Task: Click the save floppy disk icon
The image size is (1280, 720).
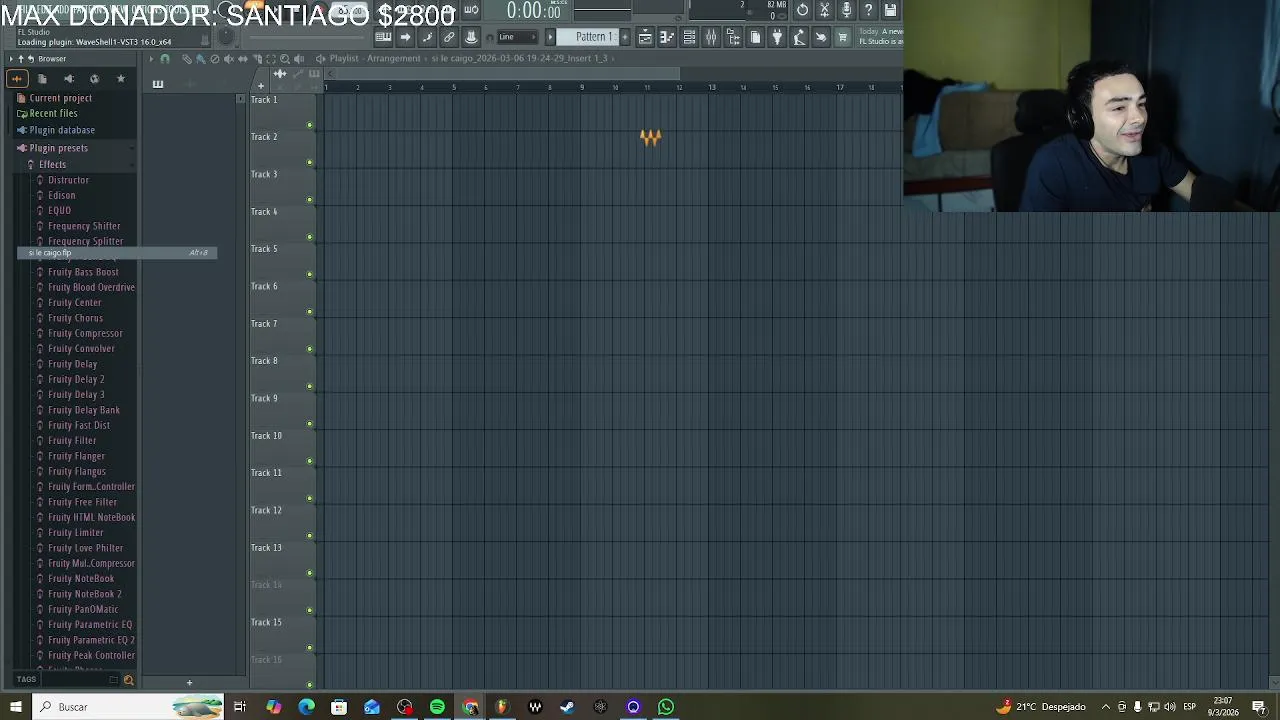Action: 890,10
